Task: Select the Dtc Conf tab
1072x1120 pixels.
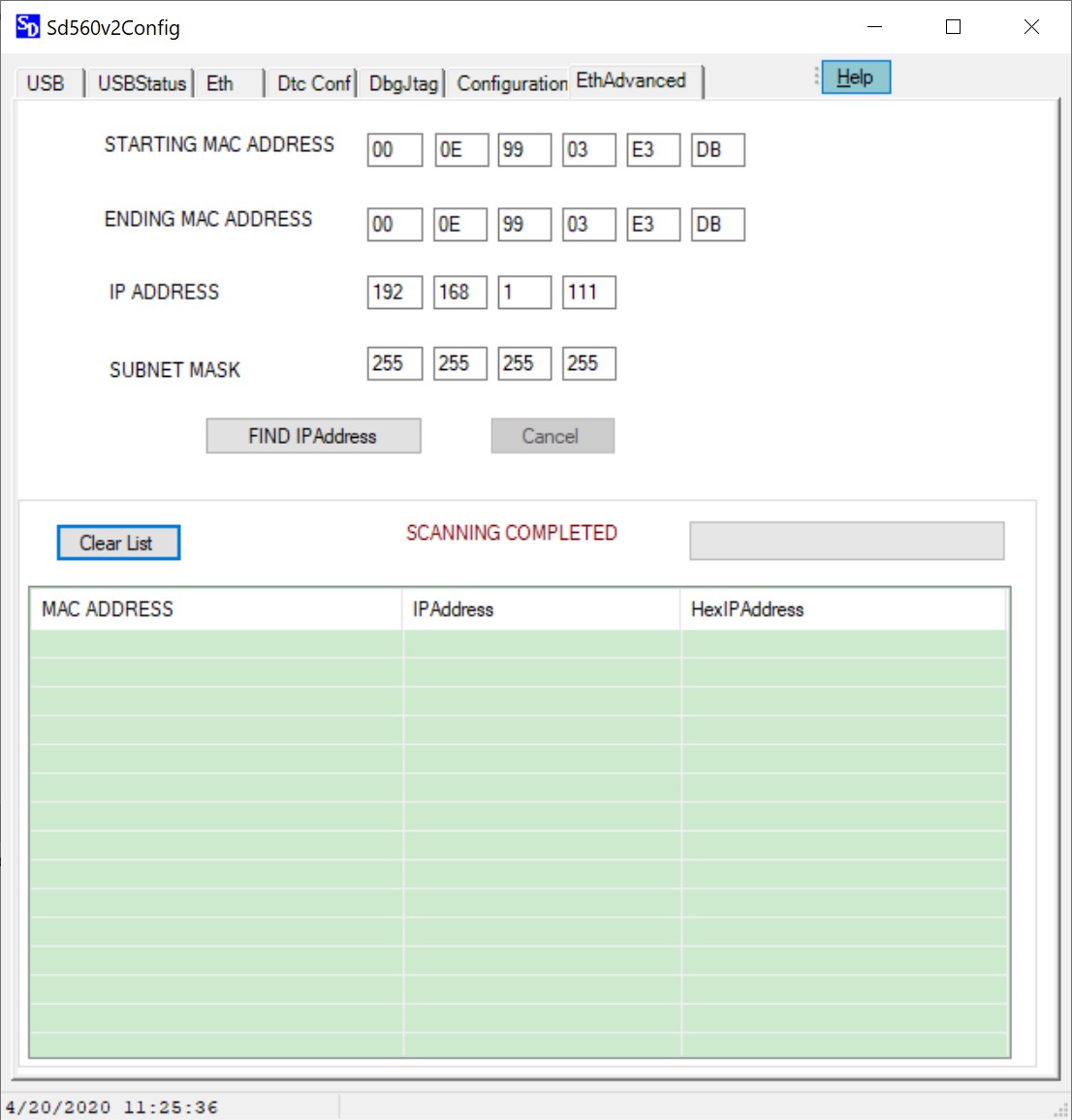Action: tap(312, 83)
